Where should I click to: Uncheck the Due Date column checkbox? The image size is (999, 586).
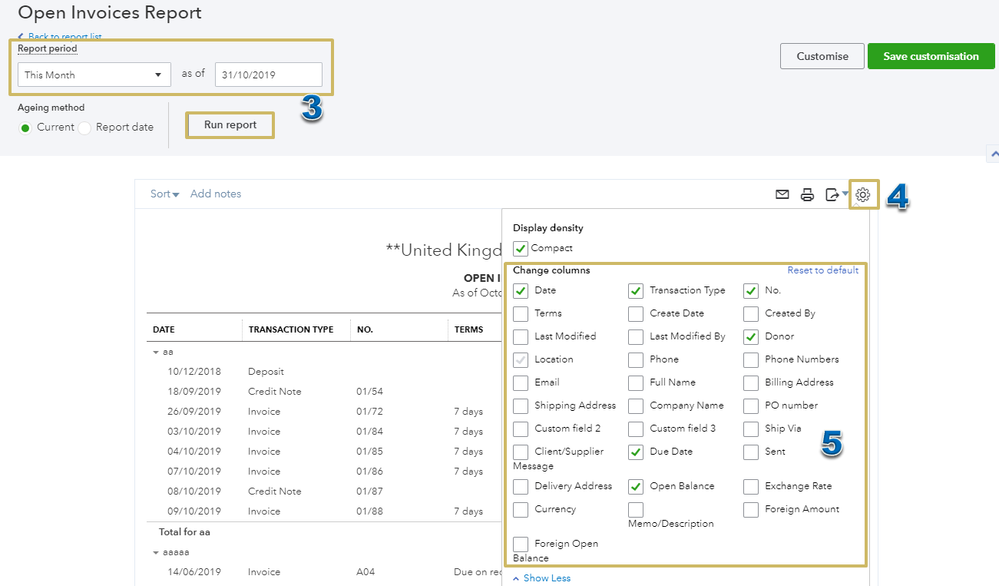pyautogui.click(x=636, y=452)
